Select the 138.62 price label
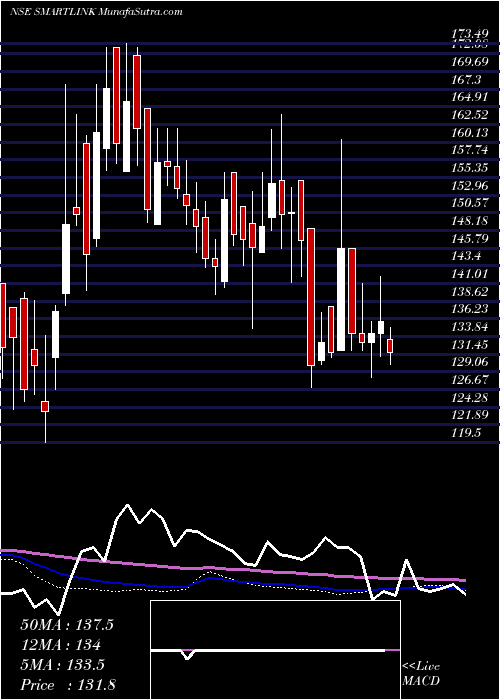 pyautogui.click(x=470, y=292)
